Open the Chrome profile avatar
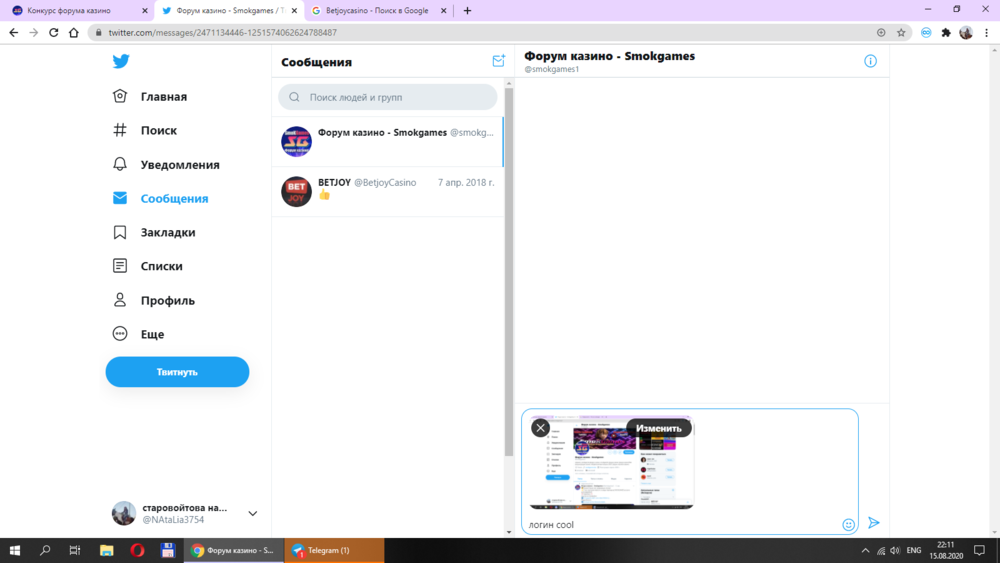 (966, 33)
